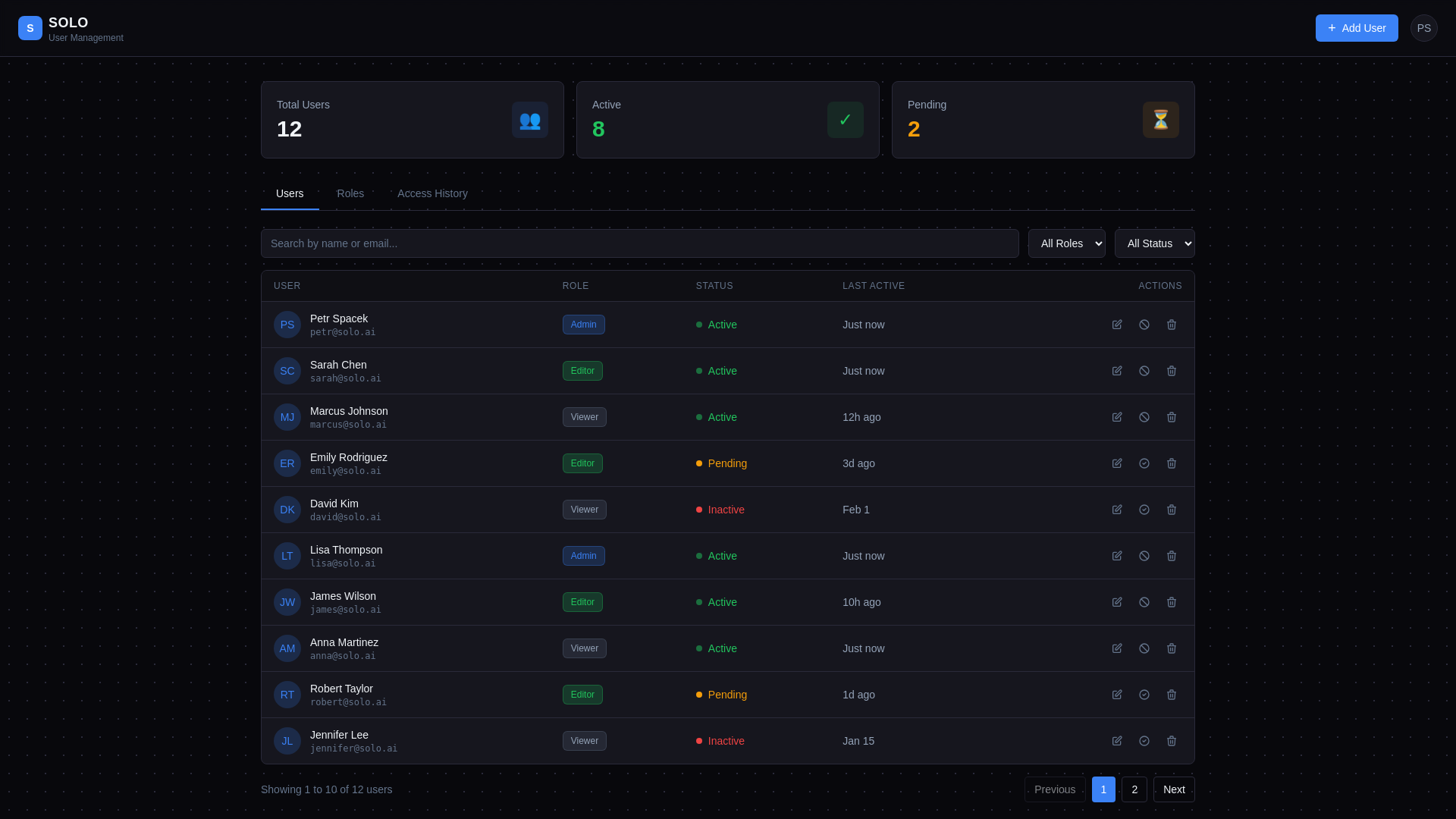
Task: Click Emily Rodriguez's Pending status
Action: (x=721, y=463)
